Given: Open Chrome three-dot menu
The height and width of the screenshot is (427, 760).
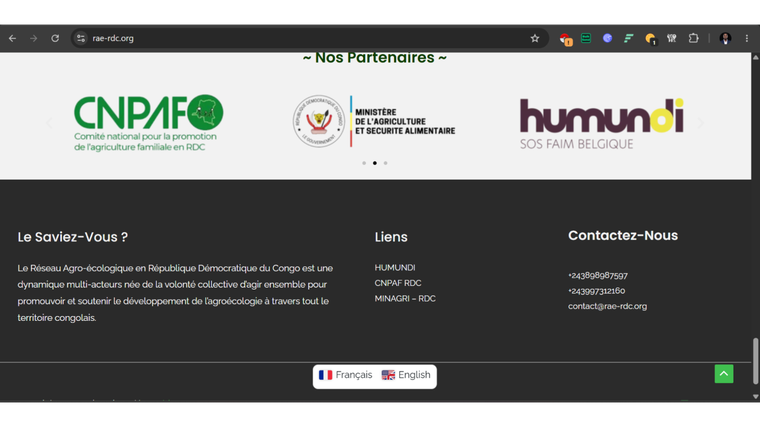Looking at the screenshot, I should (x=746, y=38).
